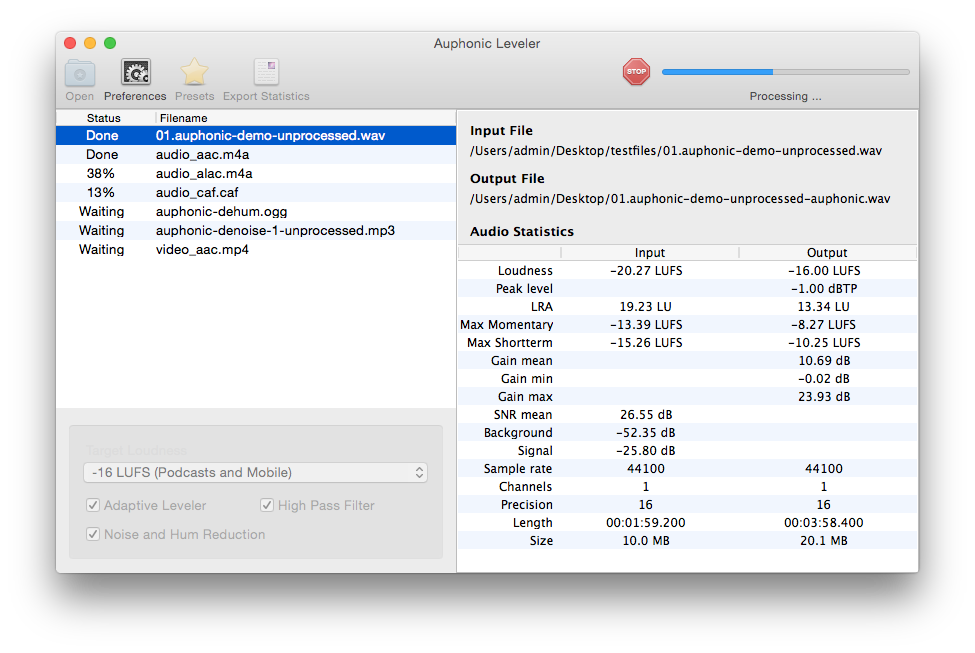Click the Input File path text
Screen dimensions: 975x653
tap(676, 151)
